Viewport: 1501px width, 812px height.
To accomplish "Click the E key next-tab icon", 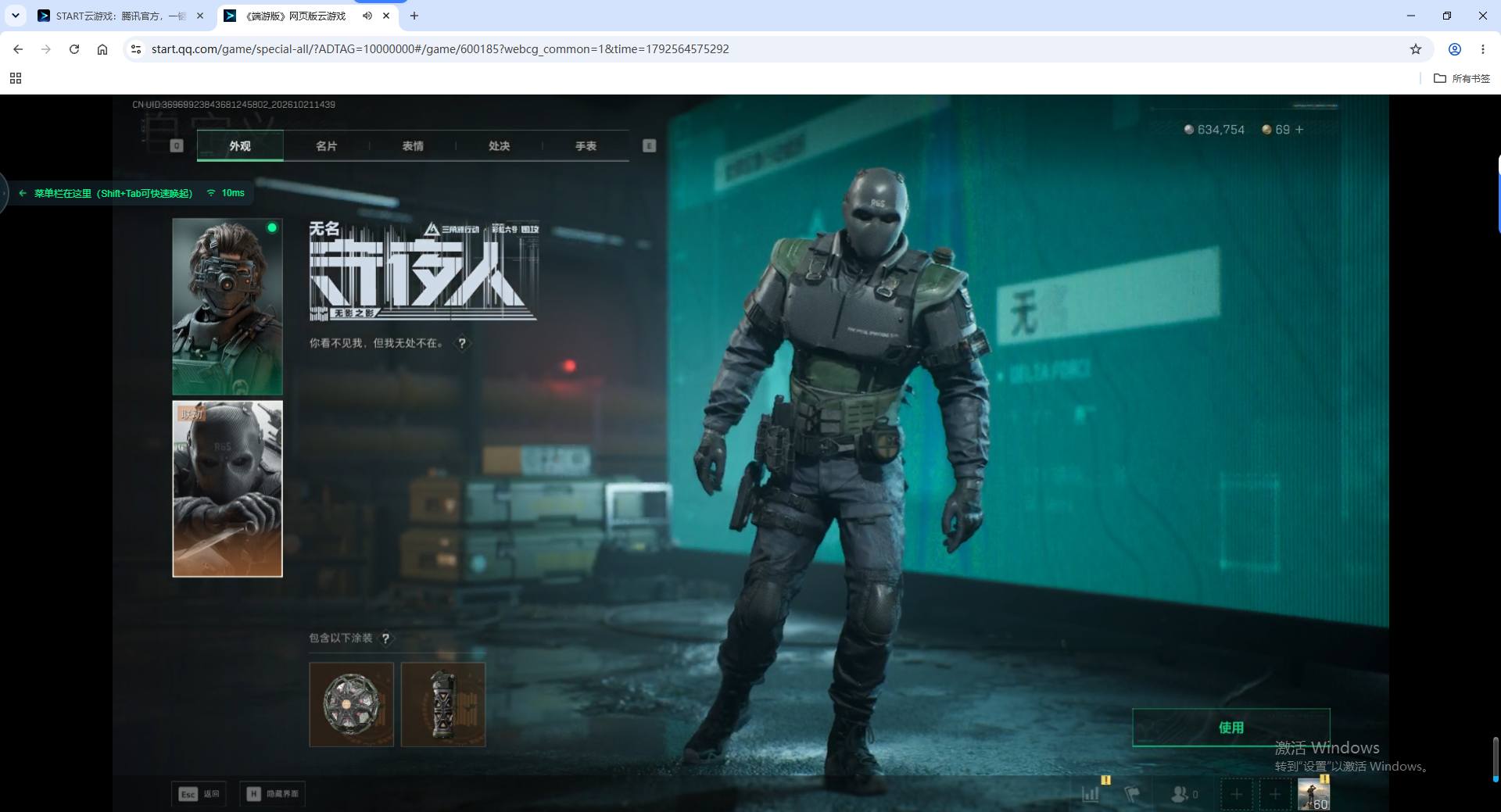I will point(649,146).
